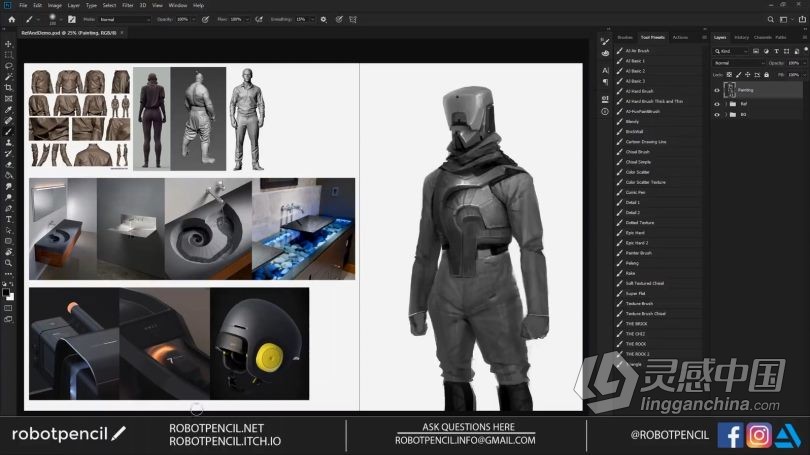810x455 pixels.
Task: Select the Hand tool
Action: 8,252
